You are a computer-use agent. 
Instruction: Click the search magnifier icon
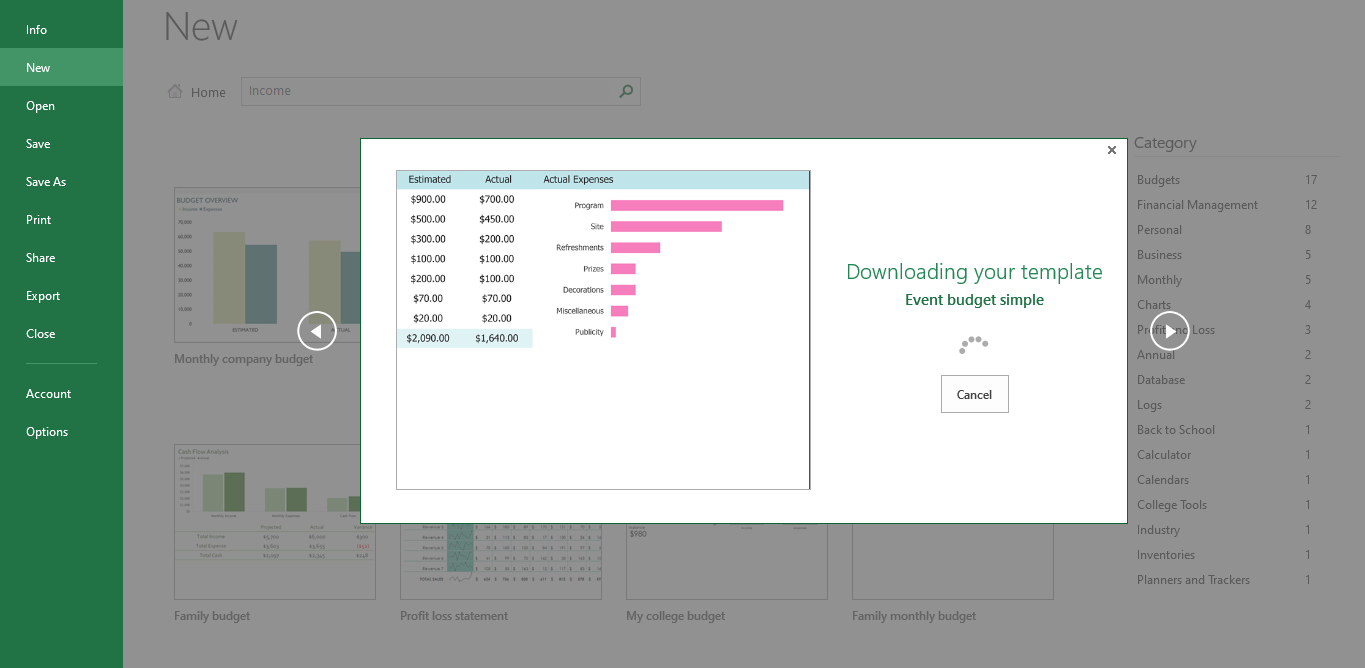[626, 91]
